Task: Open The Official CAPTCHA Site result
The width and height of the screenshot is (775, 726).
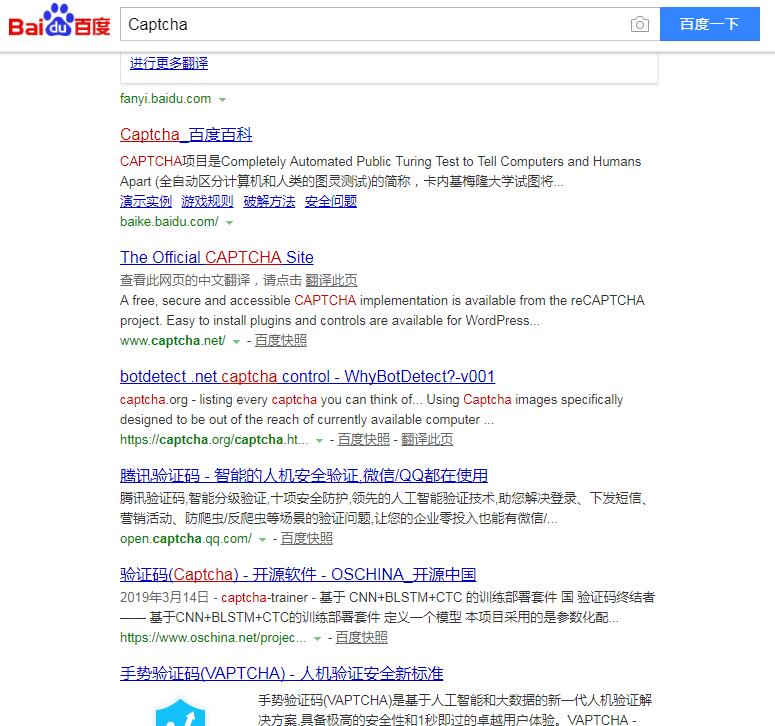Action: (x=216, y=257)
